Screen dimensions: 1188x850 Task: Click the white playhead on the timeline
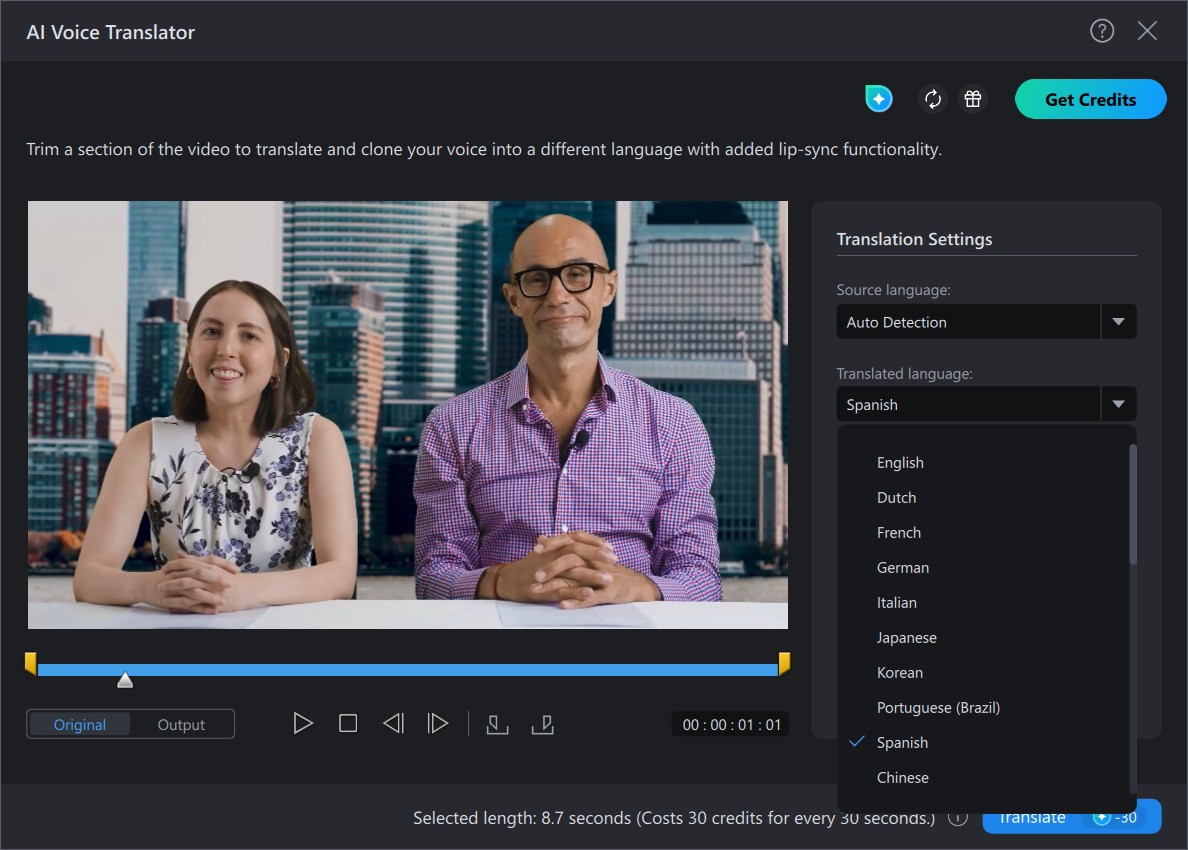125,680
